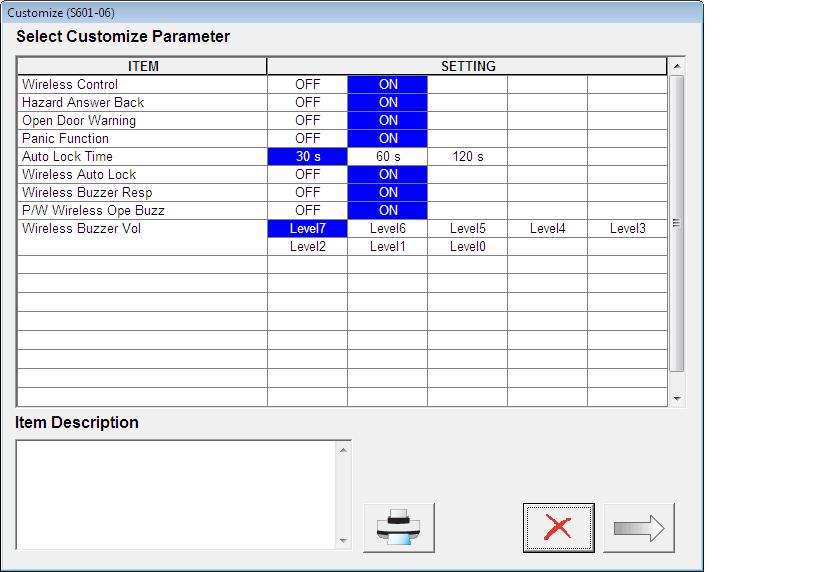
Task: Choose 120 s for Auto Lock Time
Action: coord(468,156)
